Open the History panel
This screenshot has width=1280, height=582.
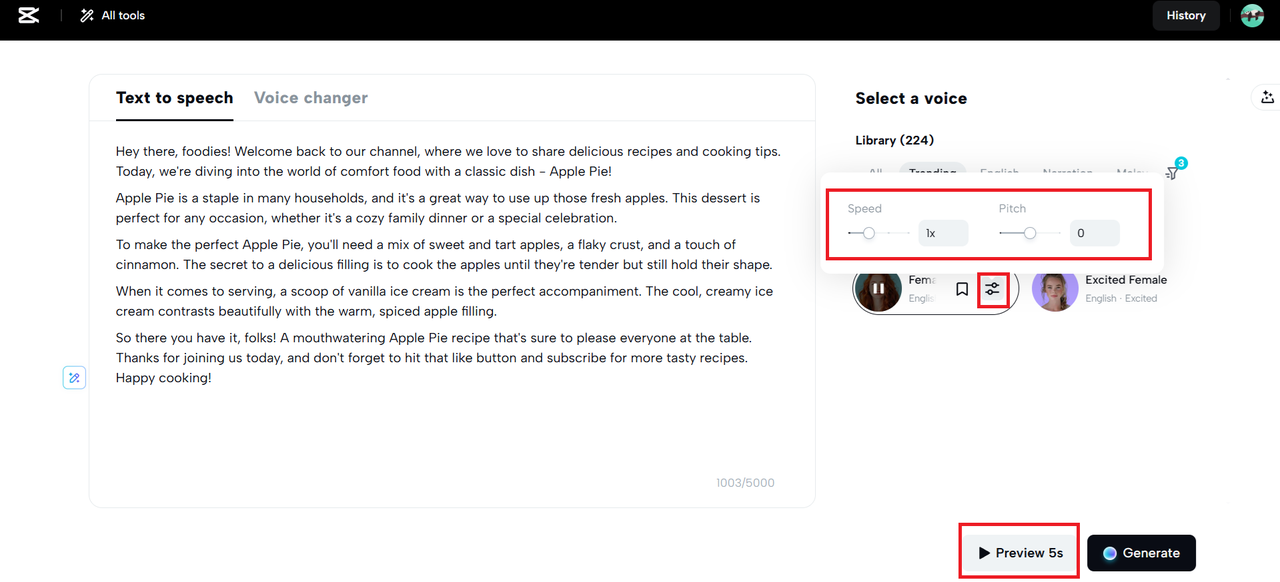coord(1186,15)
